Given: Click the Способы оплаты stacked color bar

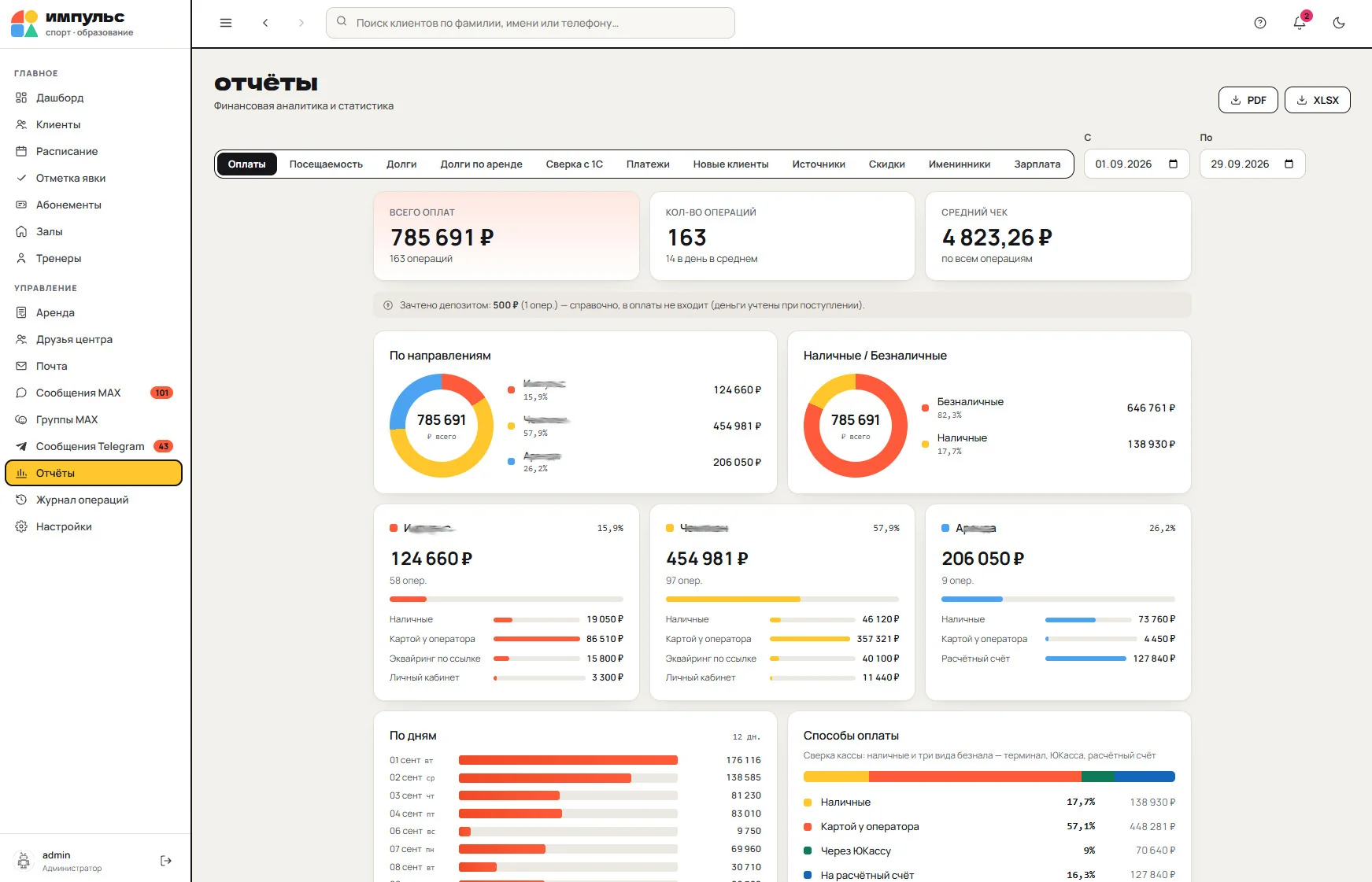Looking at the screenshot, I should [x=989, y=777].
